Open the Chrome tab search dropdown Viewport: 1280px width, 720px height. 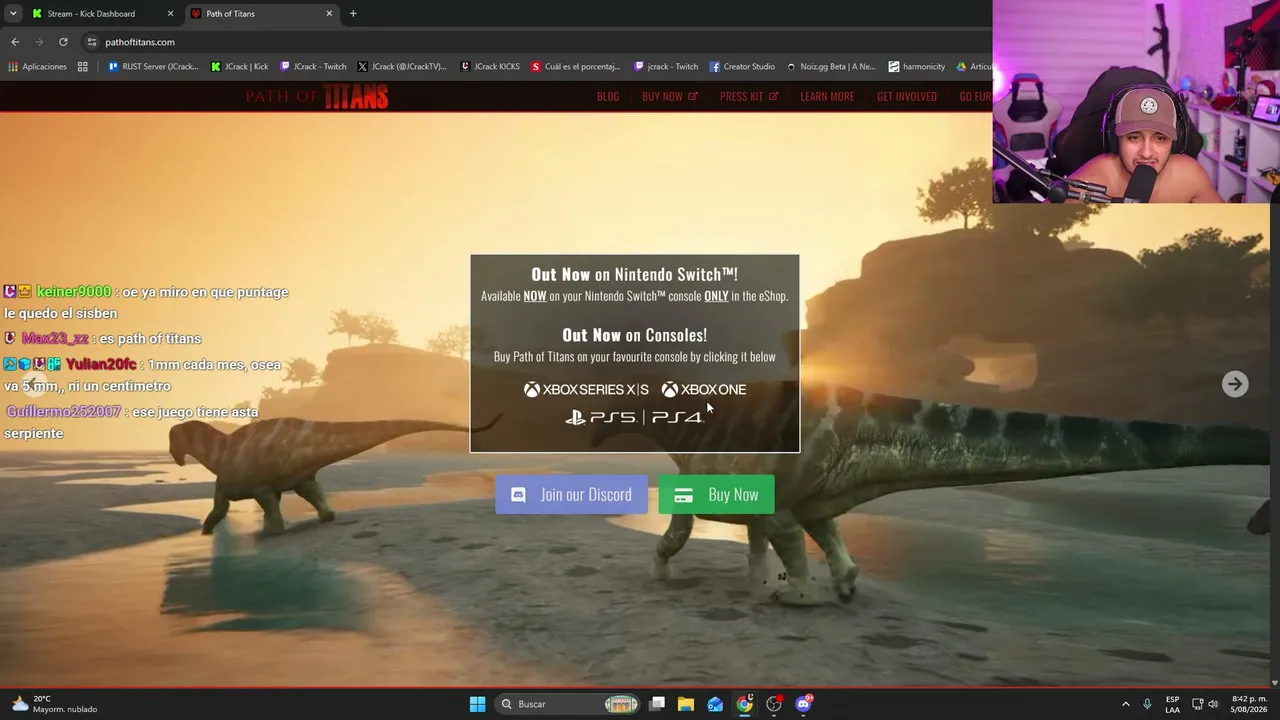[x=13, y=14]
